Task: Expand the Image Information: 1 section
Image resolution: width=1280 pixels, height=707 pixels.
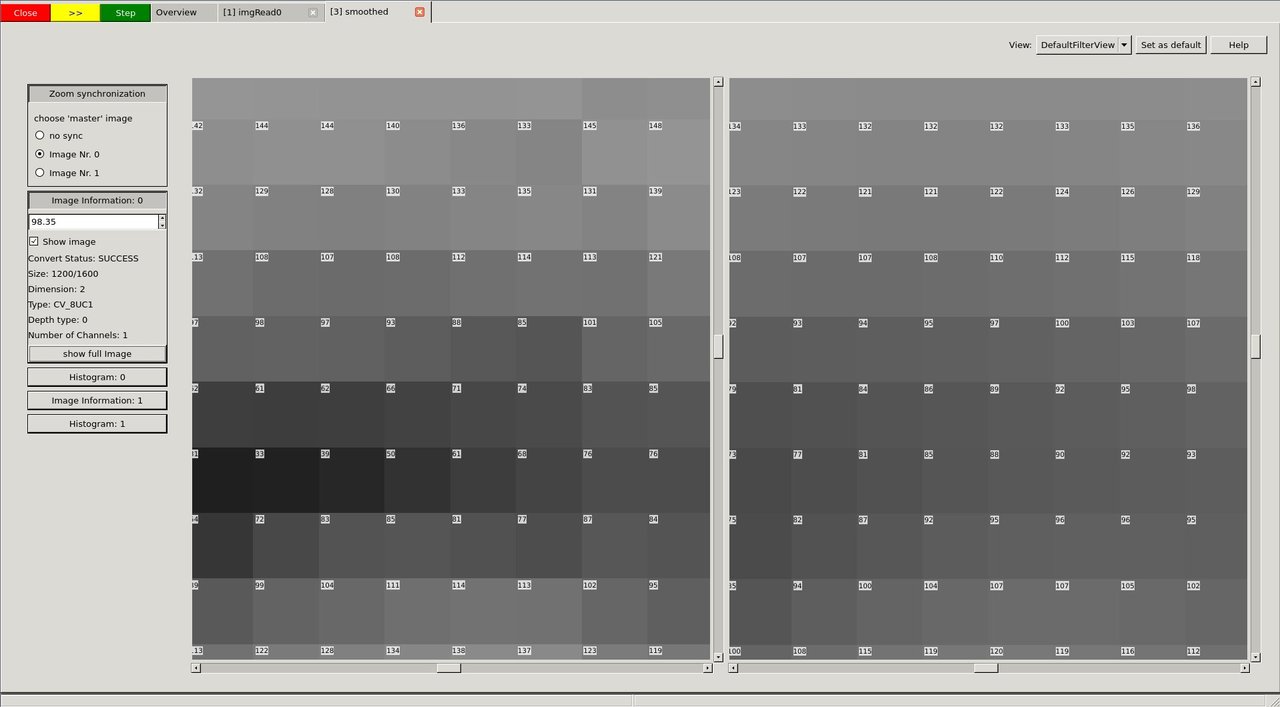Action: coord(97,401)
